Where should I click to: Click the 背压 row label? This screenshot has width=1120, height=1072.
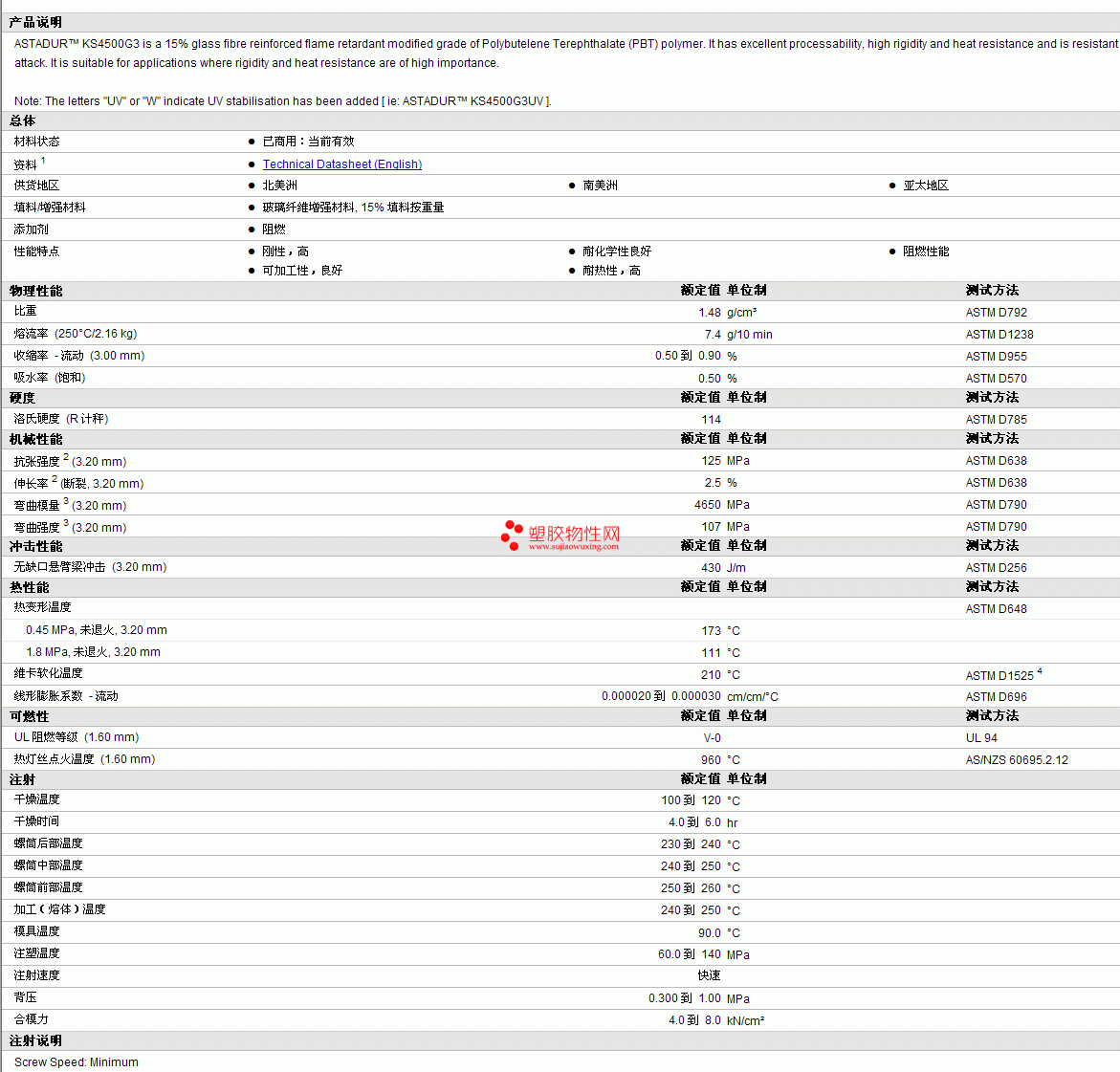pyautogui.click(x=26, y=997)
